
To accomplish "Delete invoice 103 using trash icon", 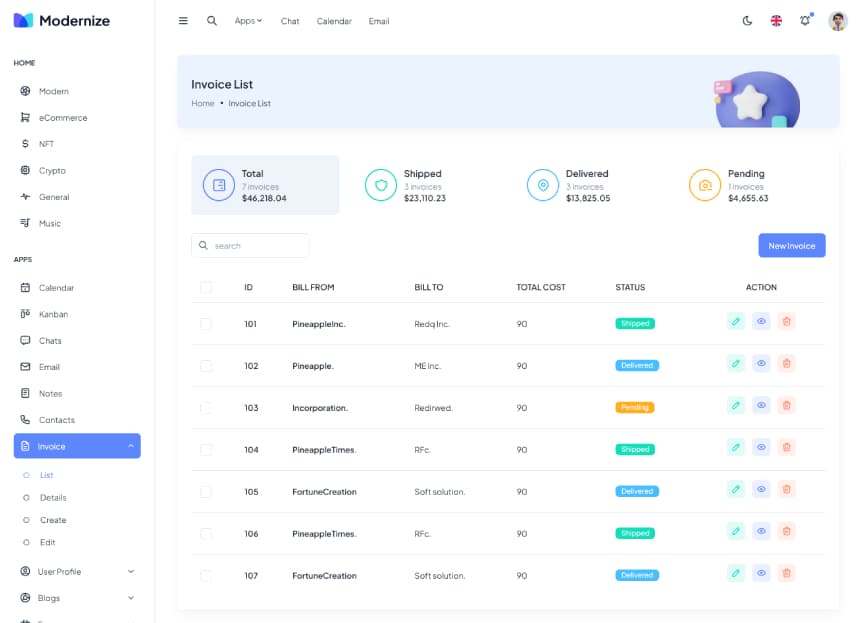I will [786, 406].
